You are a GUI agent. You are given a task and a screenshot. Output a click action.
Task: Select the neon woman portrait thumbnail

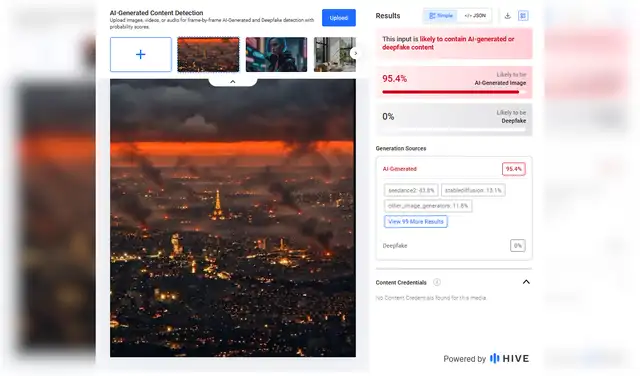(276, 54)
